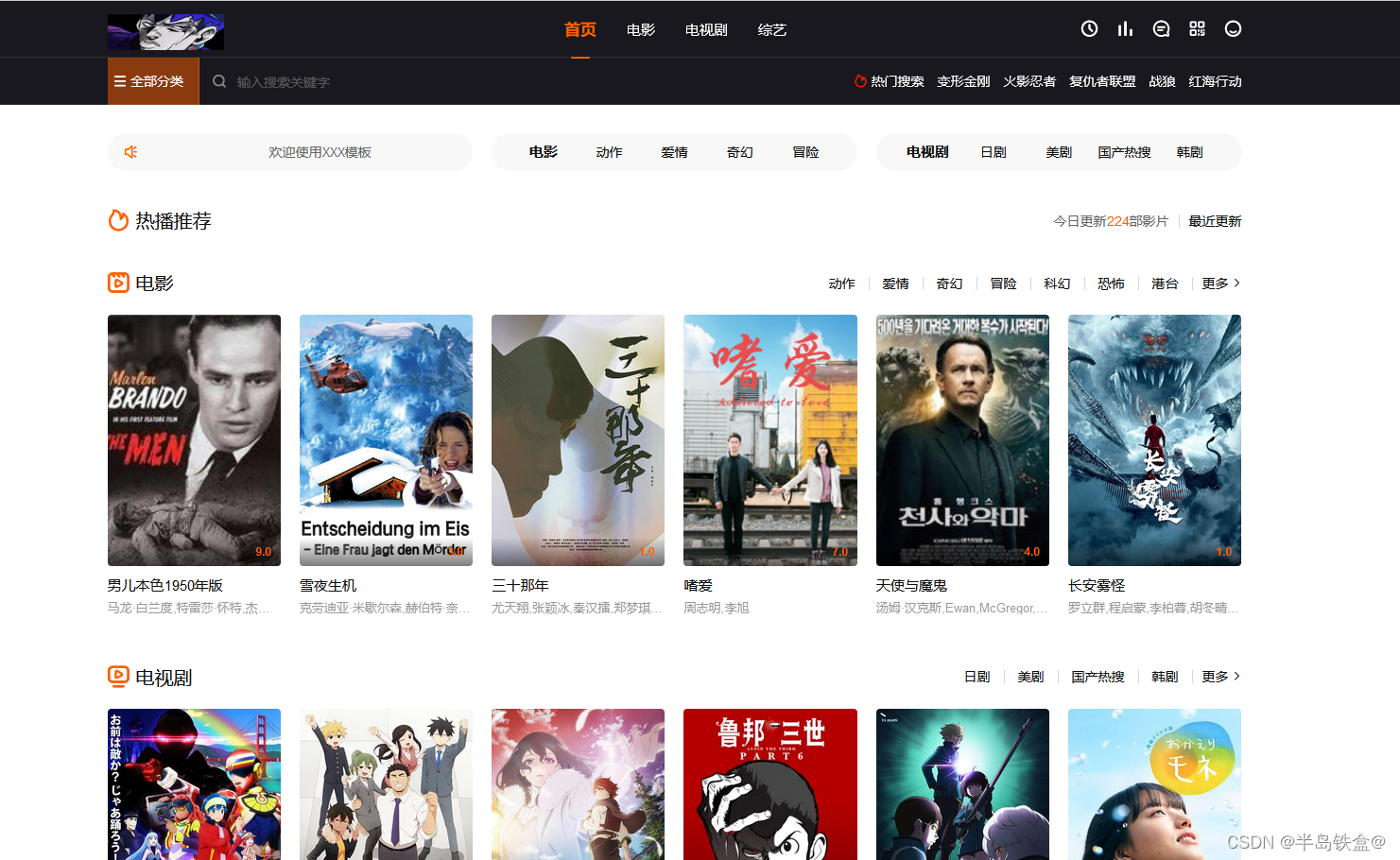
Task: Filter movies by 科幻 in section header
Action: [1057, 284]
